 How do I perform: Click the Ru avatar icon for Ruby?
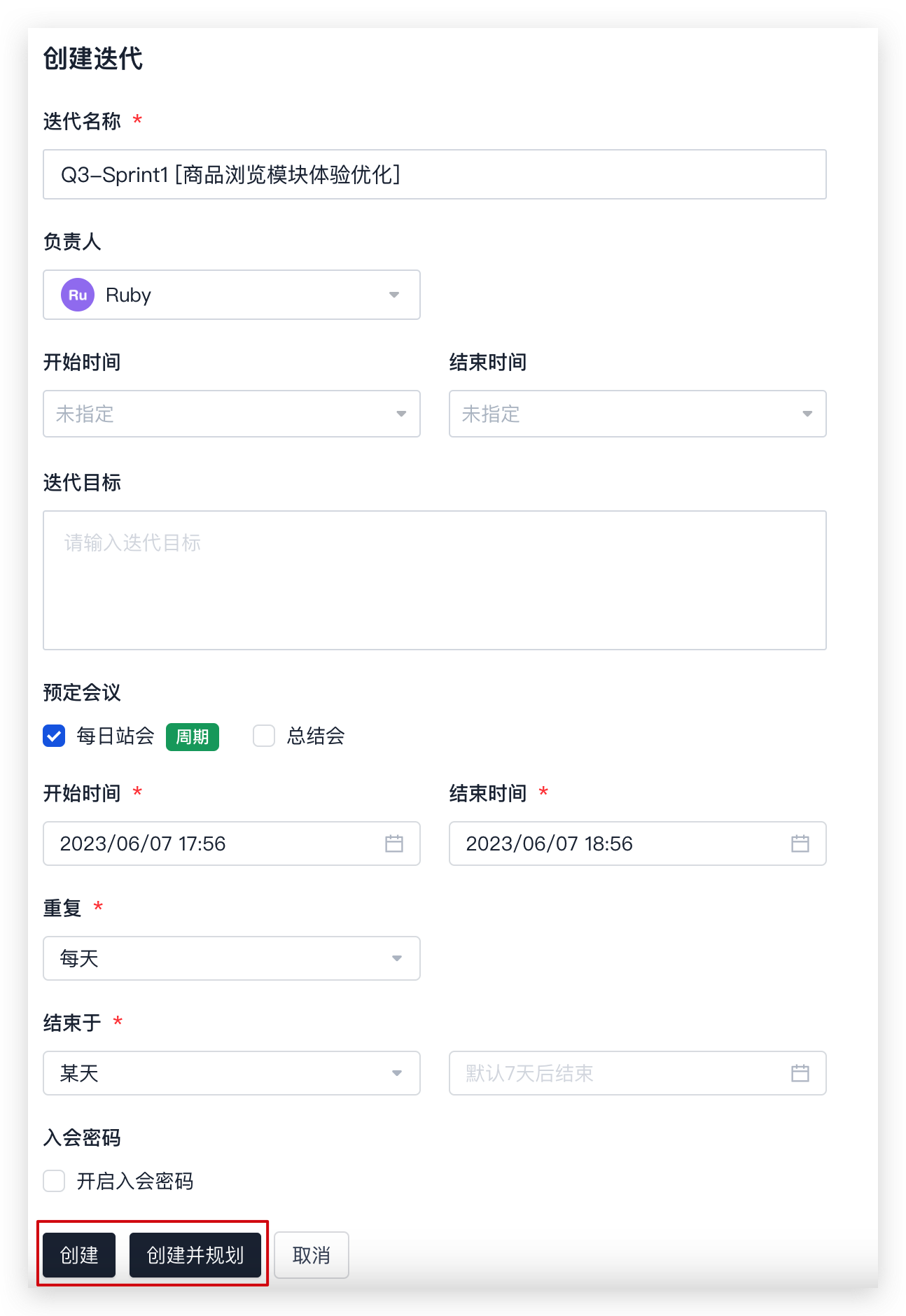coord(78,295)
